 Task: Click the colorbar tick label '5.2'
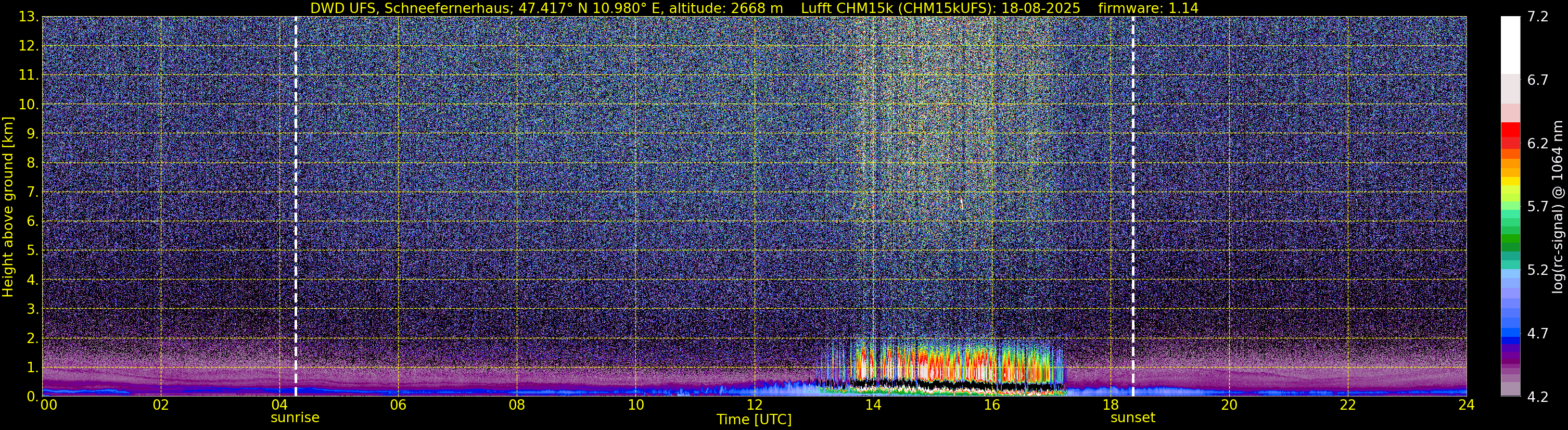(x=1538, y=270)
